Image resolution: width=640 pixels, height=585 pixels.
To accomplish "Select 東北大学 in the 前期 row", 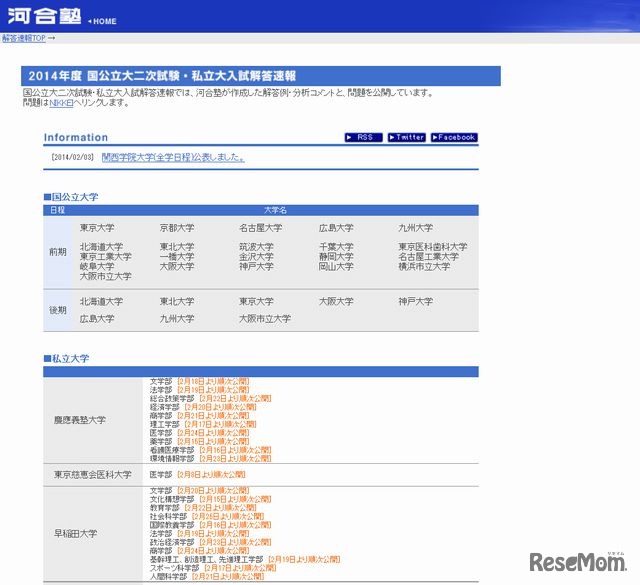I will (x=177, y=247).
